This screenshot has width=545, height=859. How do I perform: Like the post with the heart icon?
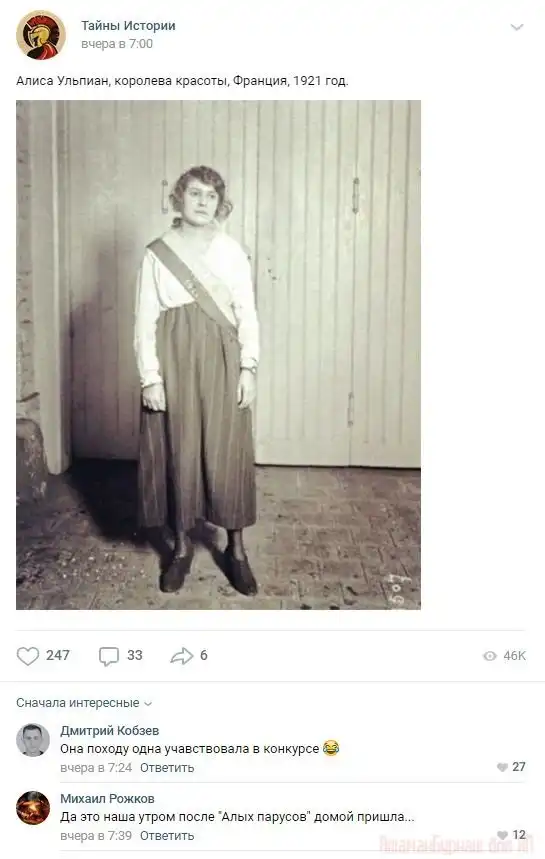pos(28,656)
